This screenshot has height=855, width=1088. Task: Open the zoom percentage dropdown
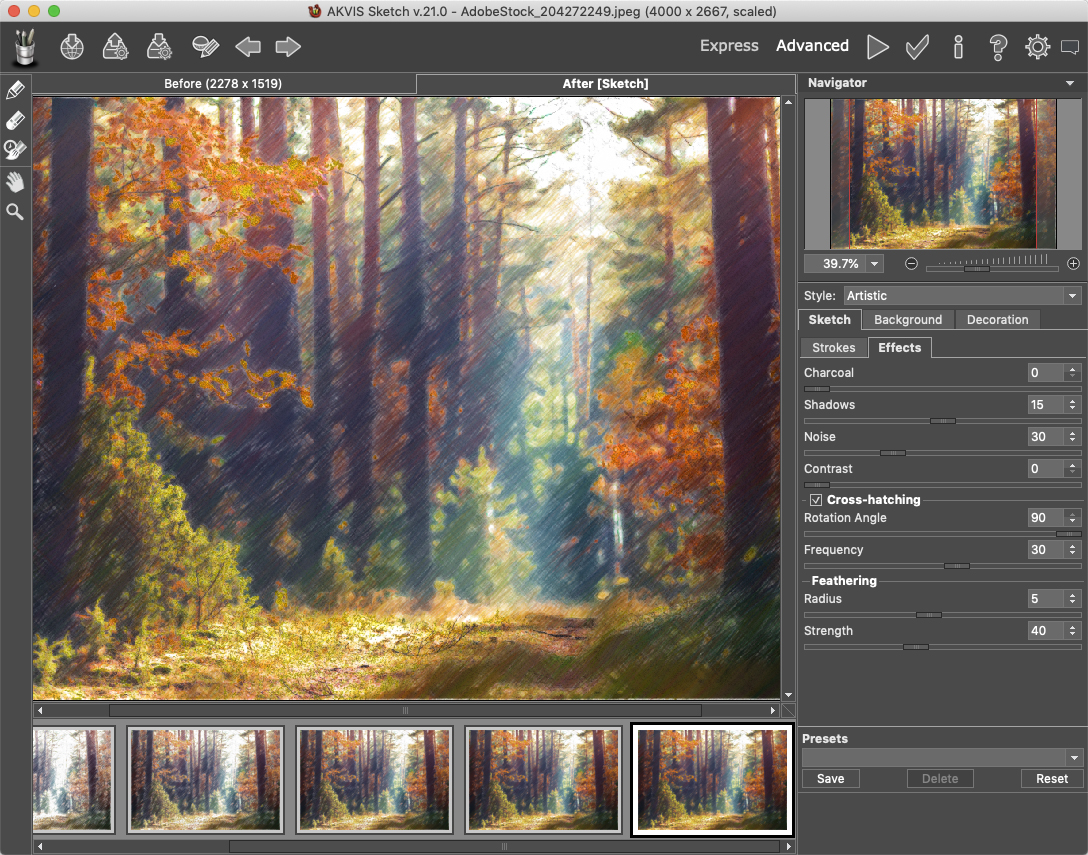click(x=875, y=264)
